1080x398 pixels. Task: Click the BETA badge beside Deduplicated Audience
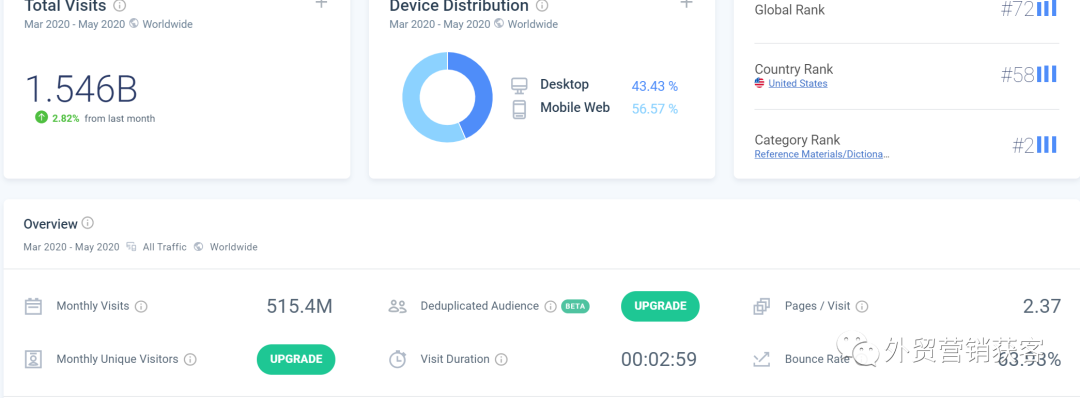click(x=575, y=306)
